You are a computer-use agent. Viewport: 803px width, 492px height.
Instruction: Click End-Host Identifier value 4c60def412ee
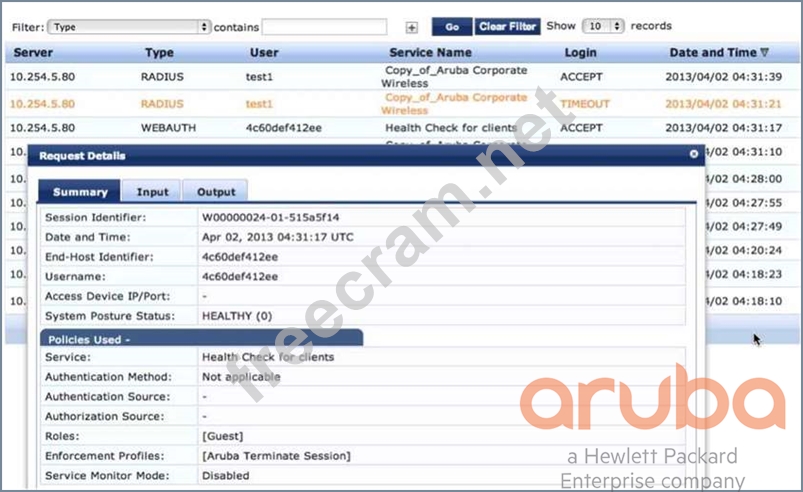click(x=240, y=257)
